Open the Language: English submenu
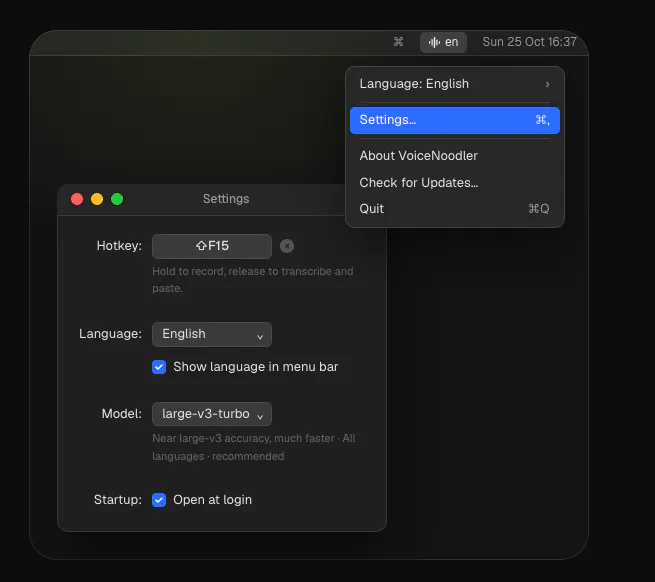Image resolution: width=655 pixels, height=582 pixels. click(455, 84)
